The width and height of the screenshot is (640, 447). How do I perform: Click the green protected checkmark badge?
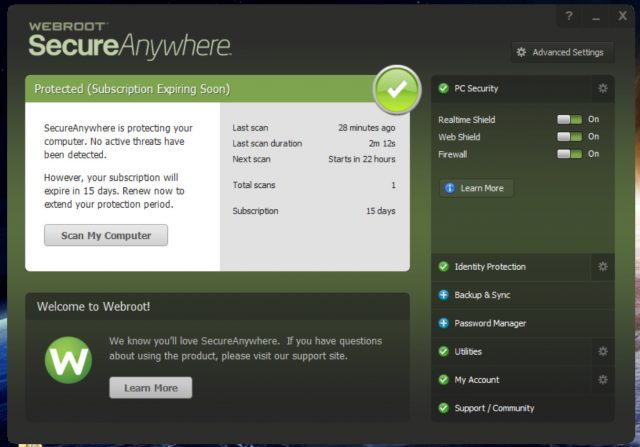tap(396, 89)
